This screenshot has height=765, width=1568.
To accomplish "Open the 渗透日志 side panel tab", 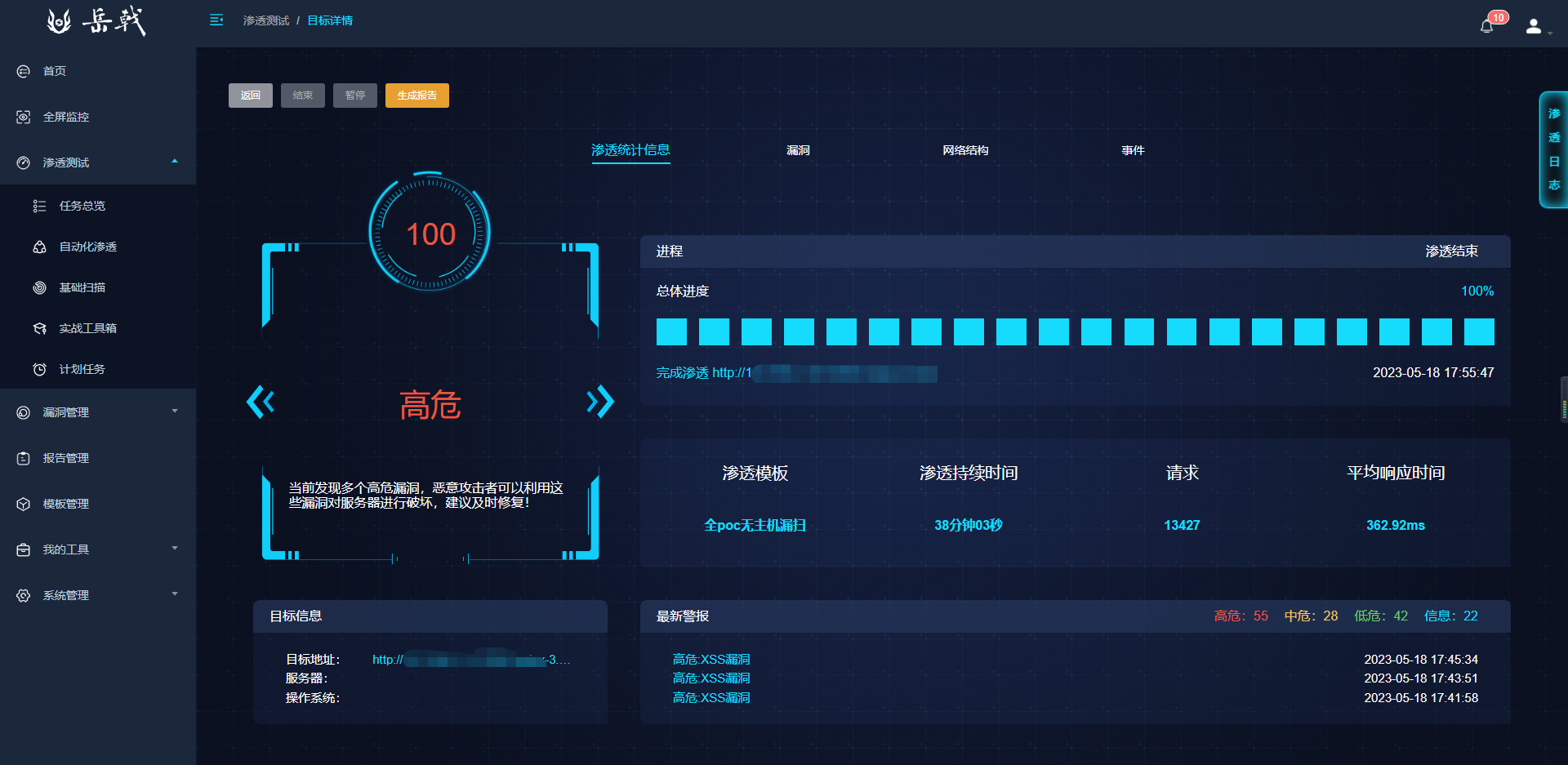I will (x=1553, y=150).
